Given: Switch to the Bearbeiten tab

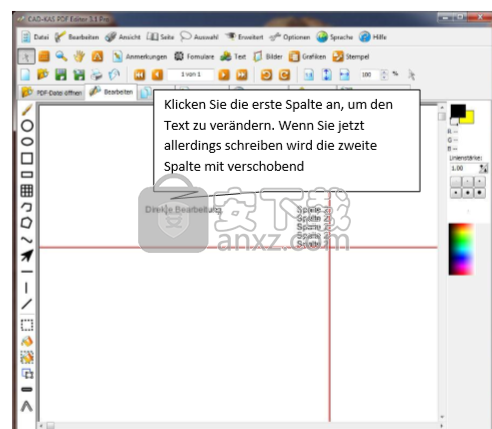Looking at the screenshot, I should click(111, 92).
